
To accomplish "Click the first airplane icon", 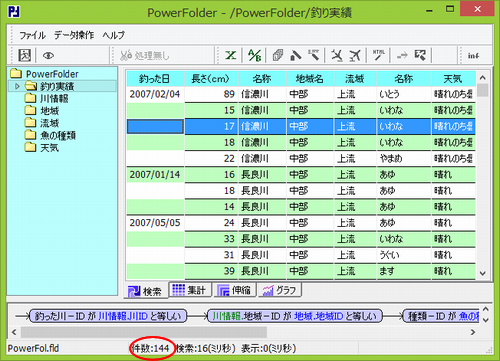I will [337, 55].
